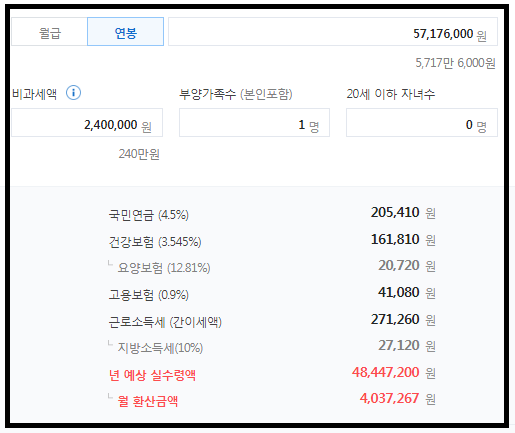The image size is (515, 433).
Task: Select the 271,260 원 income tax amount
Action: coord(403,319)
